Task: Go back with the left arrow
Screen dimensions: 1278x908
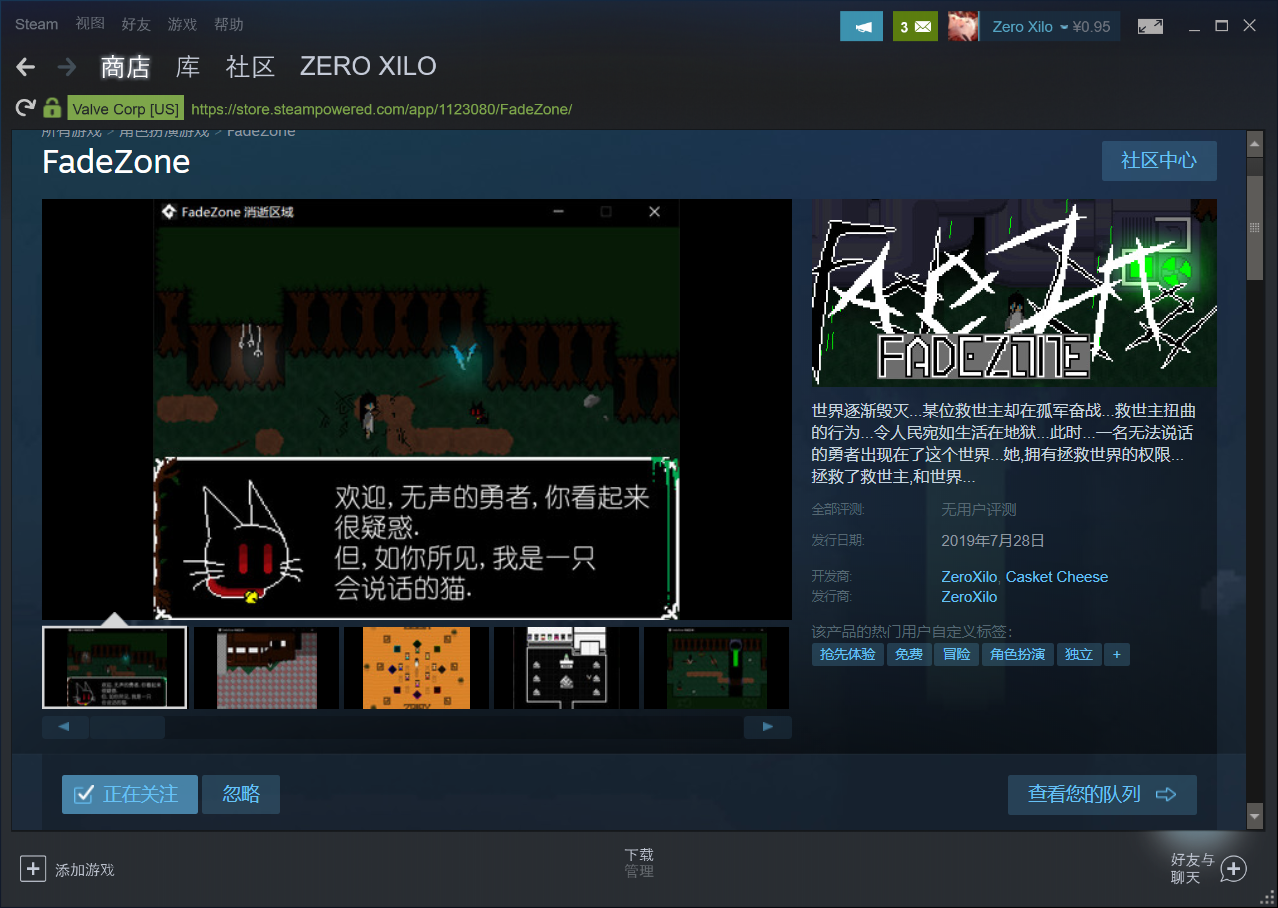Action: tap(26, 67)
